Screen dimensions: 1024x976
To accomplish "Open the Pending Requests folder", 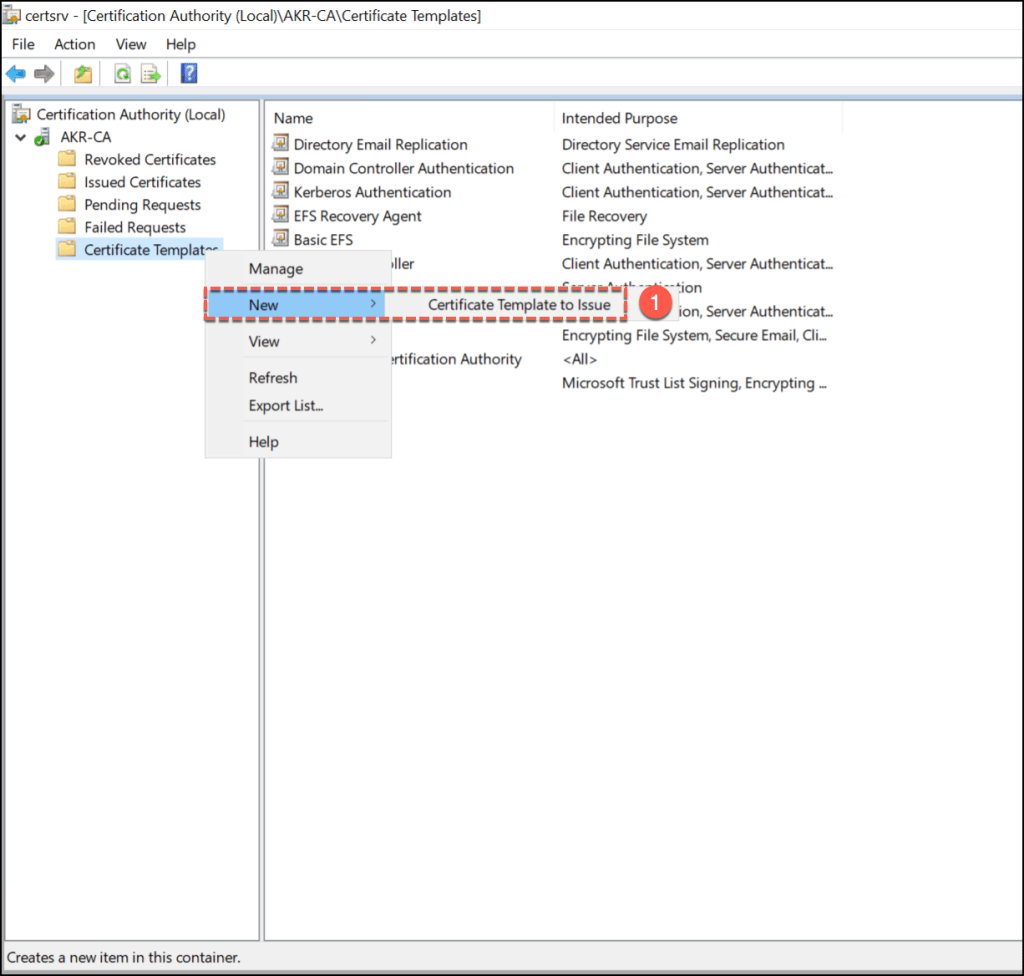I will pyautogui.click(x=142, y=205).
